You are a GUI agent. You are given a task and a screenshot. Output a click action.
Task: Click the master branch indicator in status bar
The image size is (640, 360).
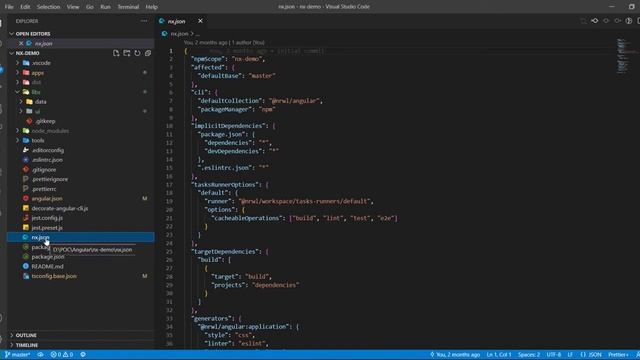pos(18,355)
